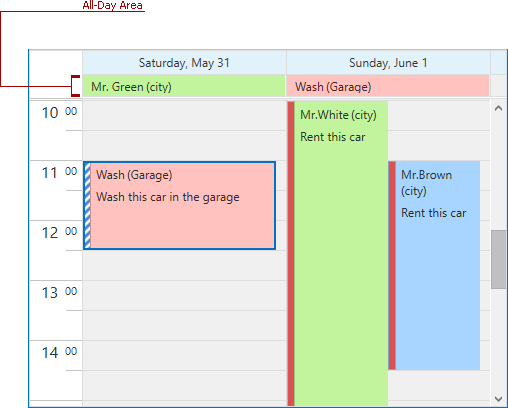Select the Mr.Brown (city) appointment
The width and height of the screenshot is (508, 408).
434,266
